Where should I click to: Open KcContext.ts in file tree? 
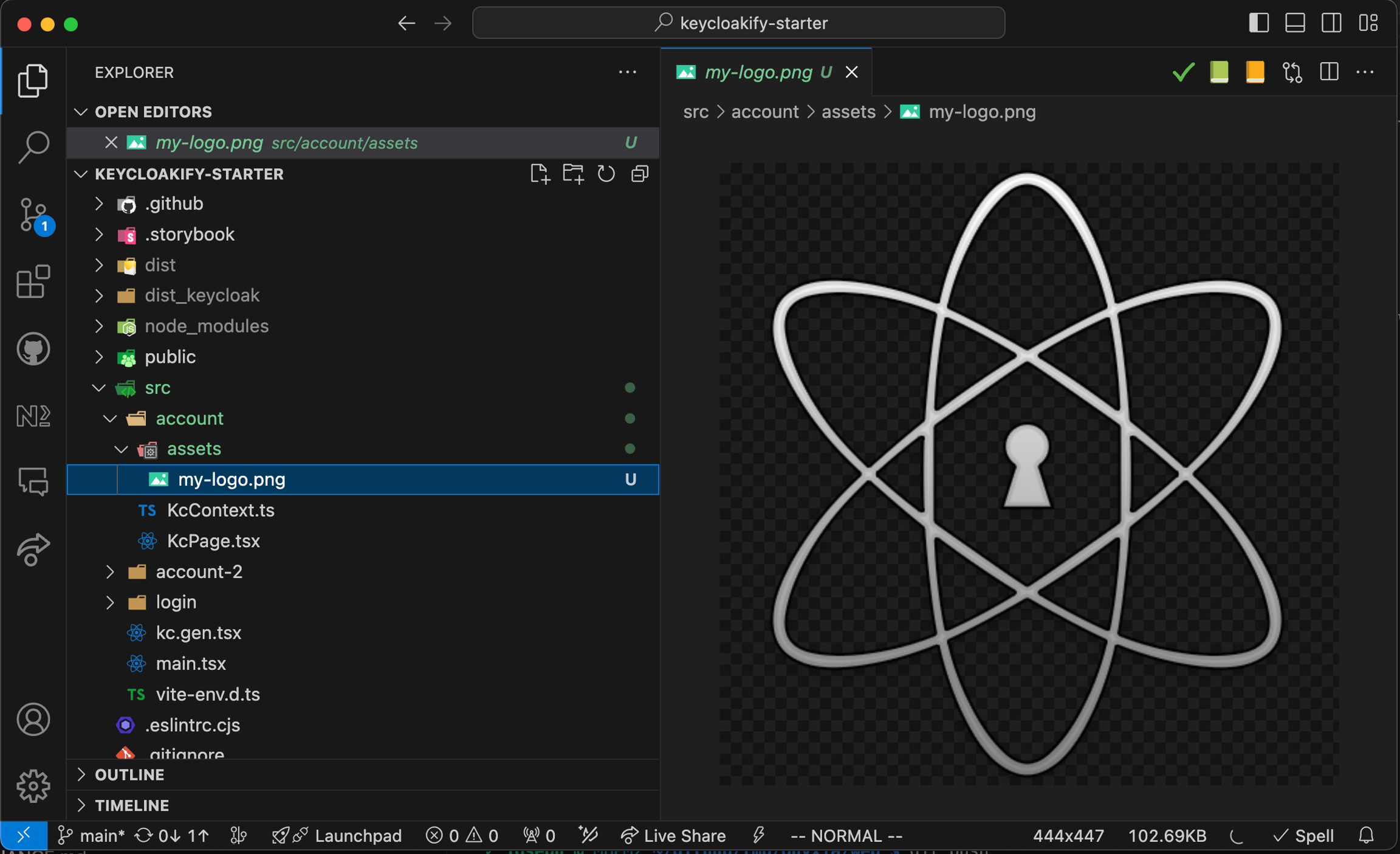pos(221,511)
